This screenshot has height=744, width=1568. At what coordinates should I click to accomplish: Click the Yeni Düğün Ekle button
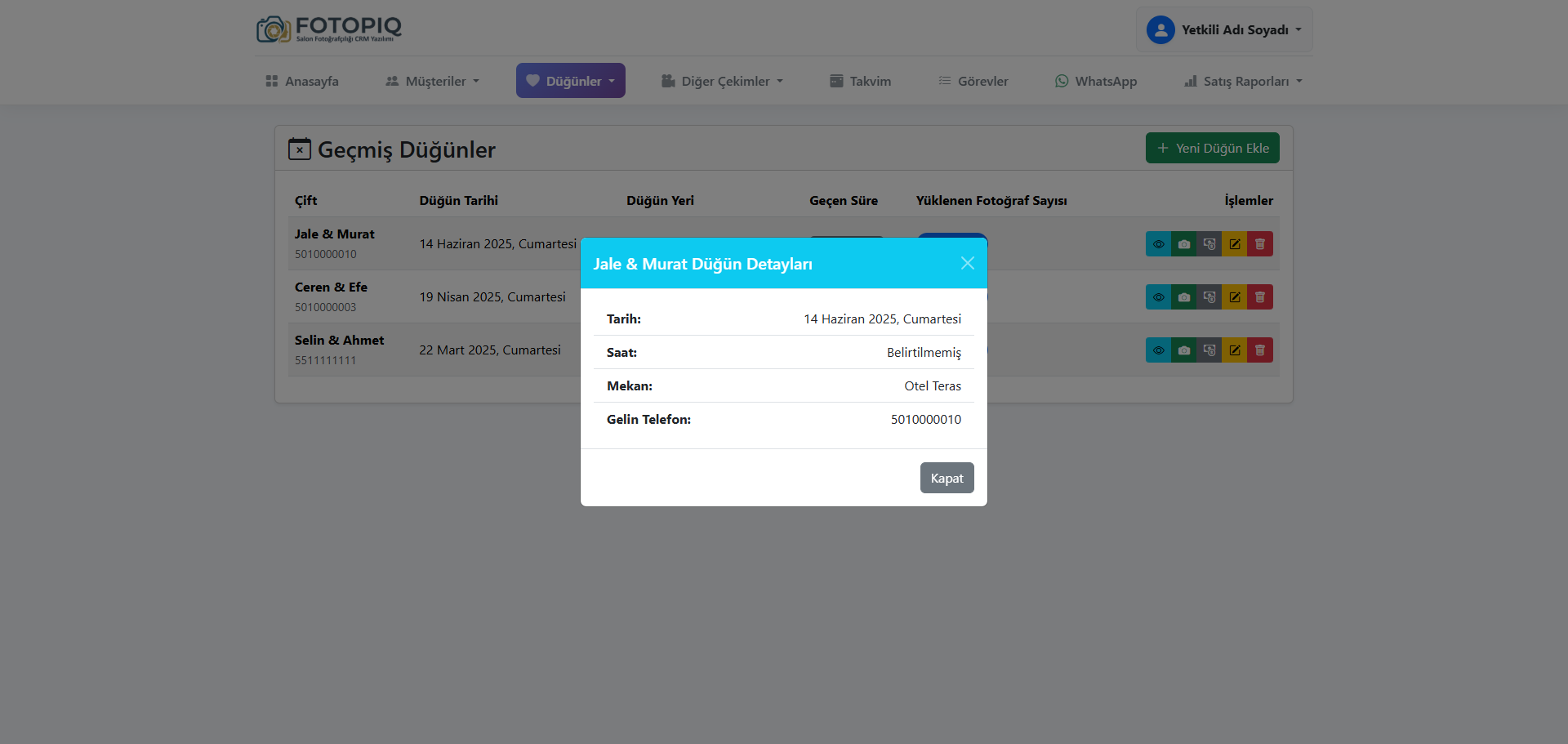pyautogui.click(x=1212, y=148)
